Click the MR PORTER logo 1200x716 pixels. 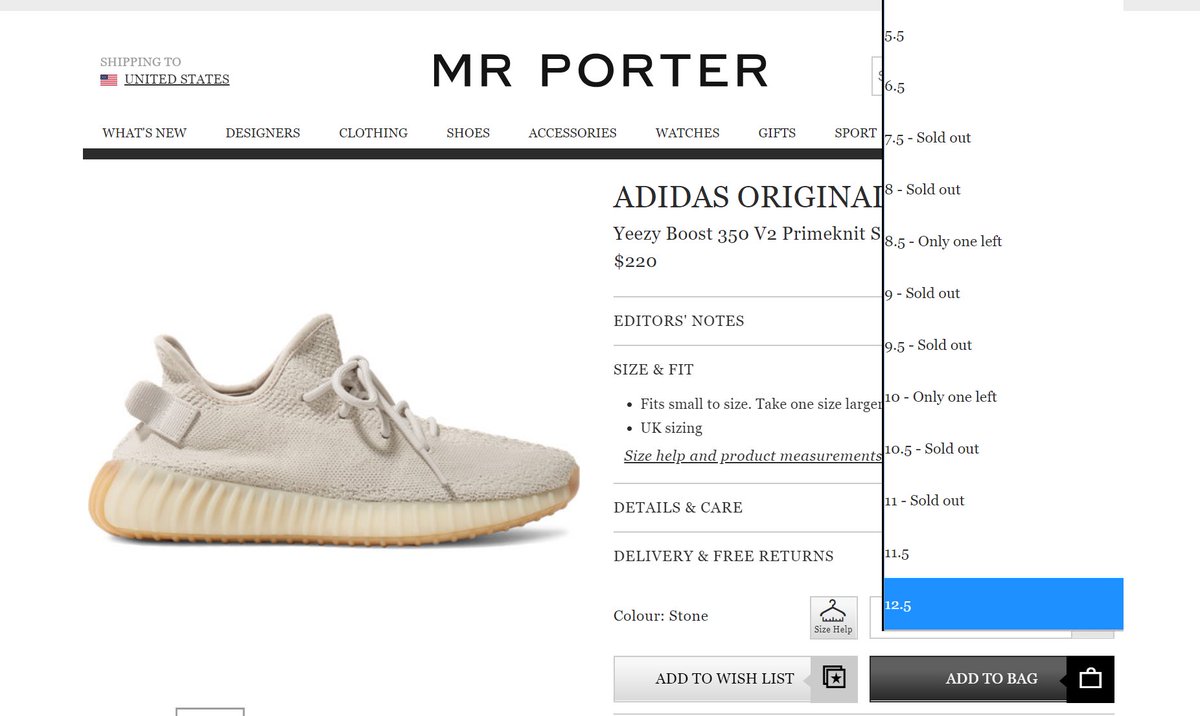(x=600, y=71)
